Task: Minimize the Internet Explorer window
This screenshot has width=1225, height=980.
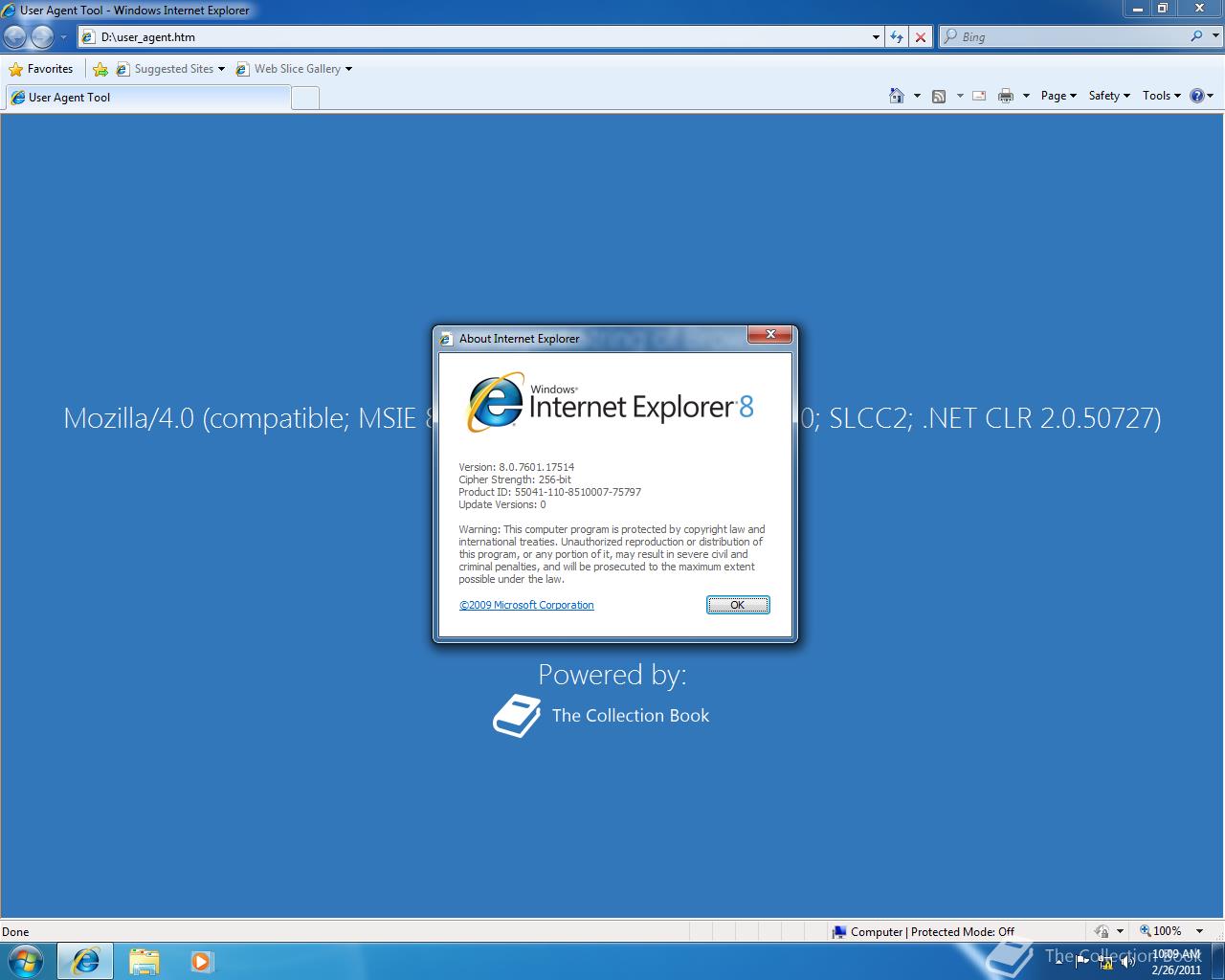Action: [1137, 9]
